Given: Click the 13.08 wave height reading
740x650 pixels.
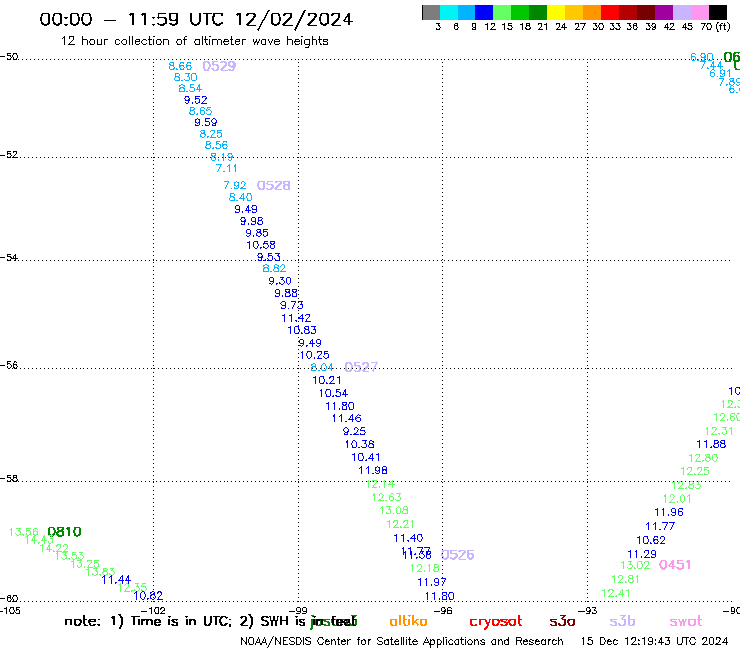Looking at the screenshot, I should coord(394,510).
